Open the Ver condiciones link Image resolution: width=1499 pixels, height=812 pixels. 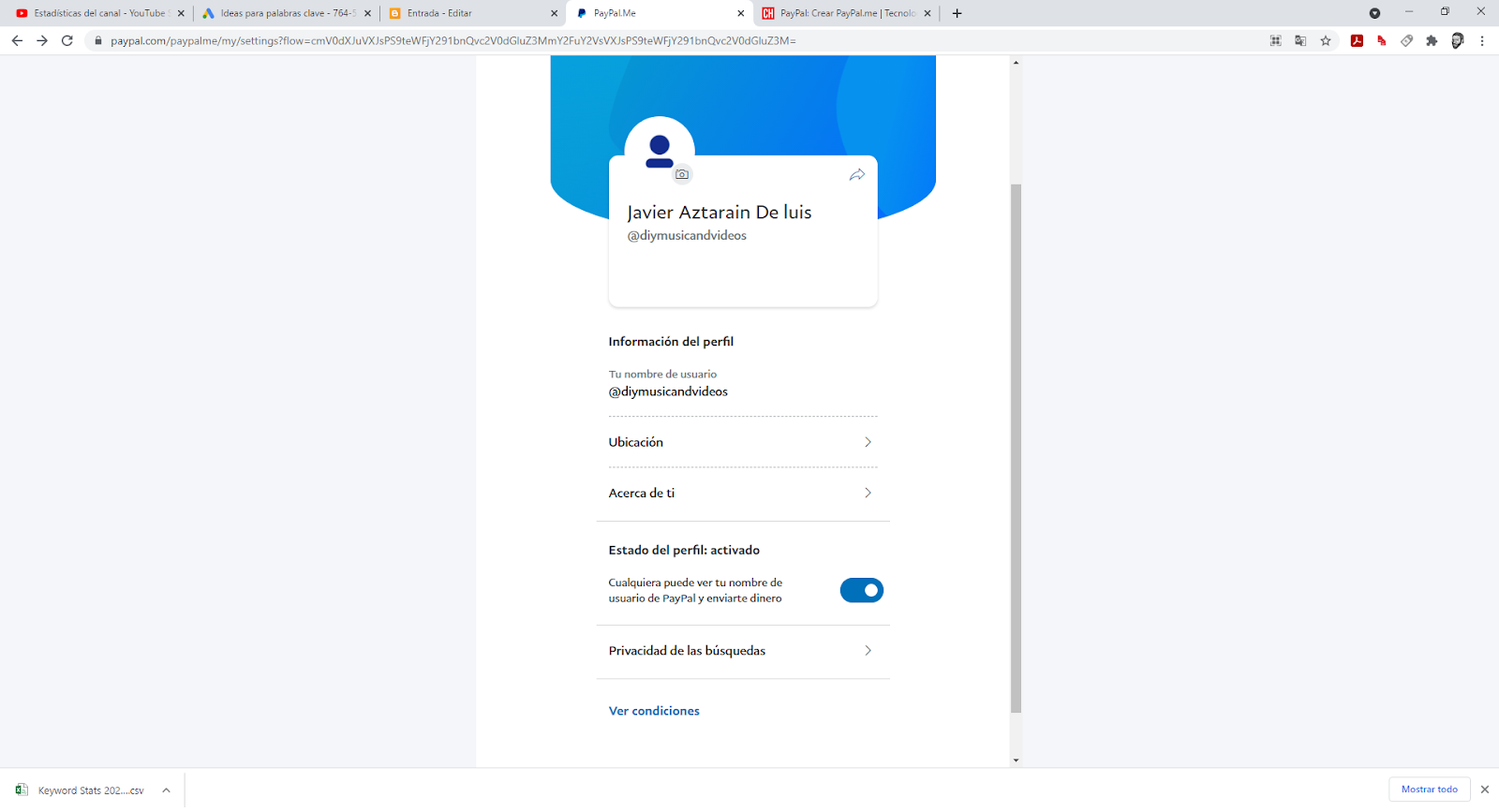[654, 711]
